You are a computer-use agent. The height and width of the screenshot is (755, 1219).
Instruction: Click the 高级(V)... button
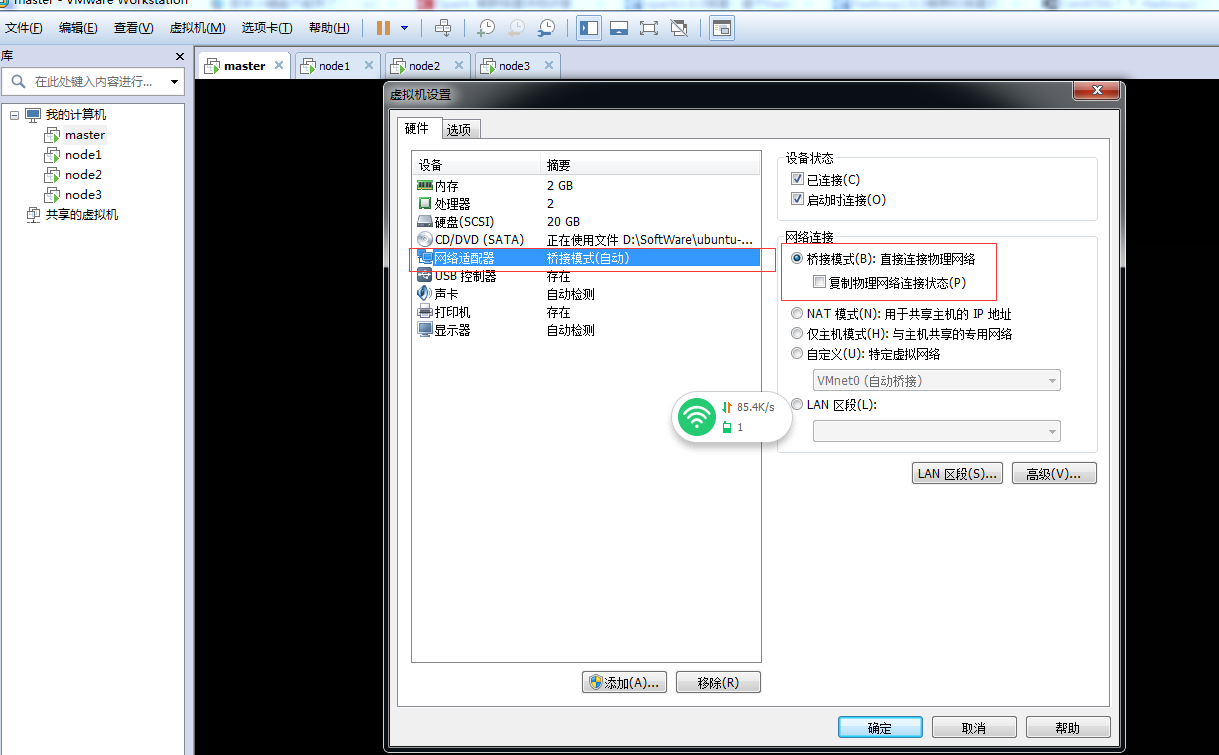[1053, 474]
